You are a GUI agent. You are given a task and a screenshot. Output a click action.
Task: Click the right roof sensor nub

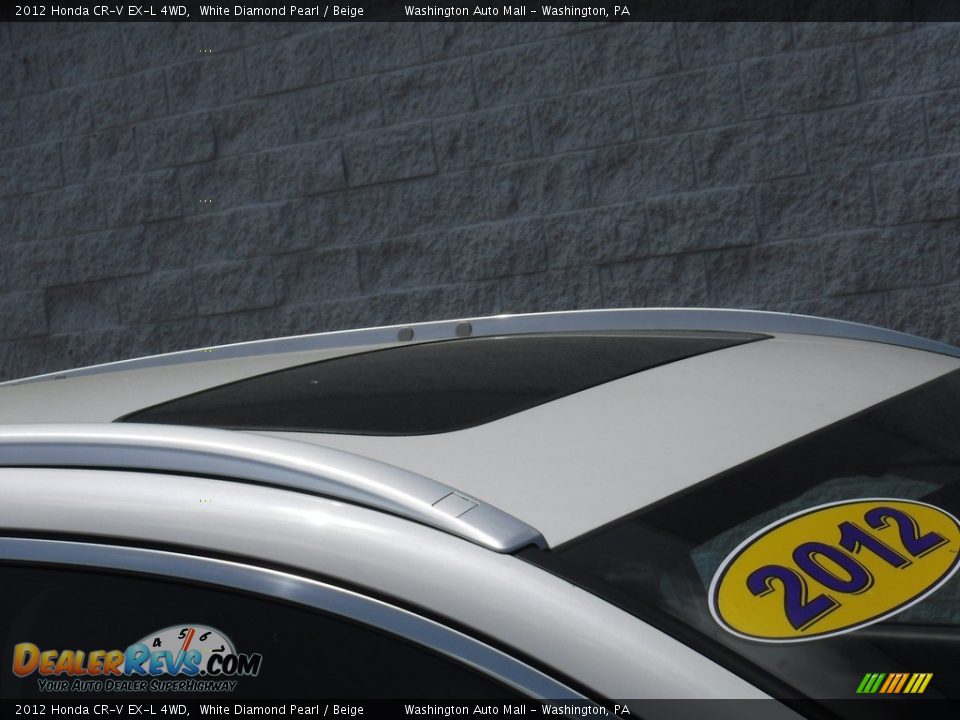[463, 329]
